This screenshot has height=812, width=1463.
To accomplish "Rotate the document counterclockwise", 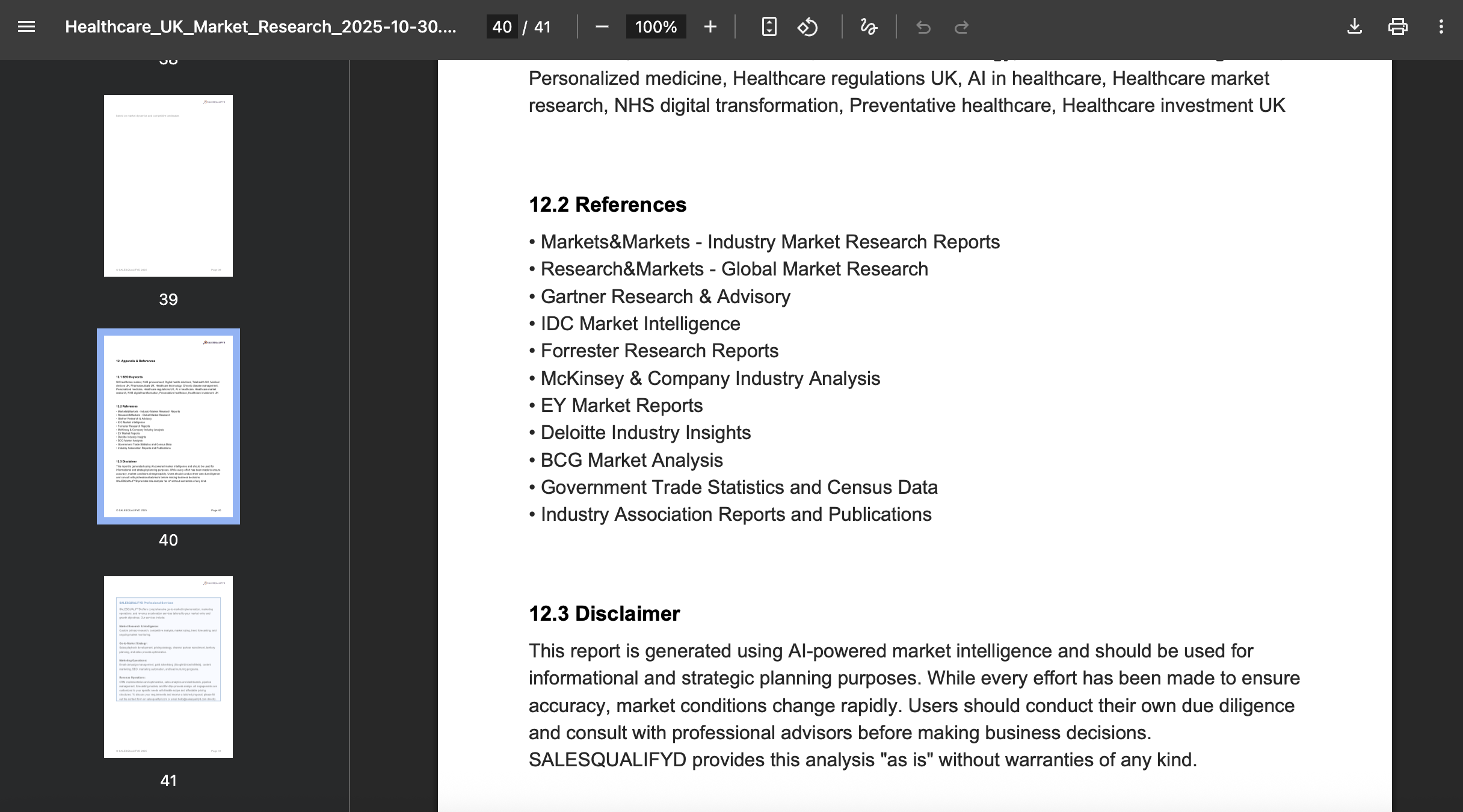I will [807, 27].
